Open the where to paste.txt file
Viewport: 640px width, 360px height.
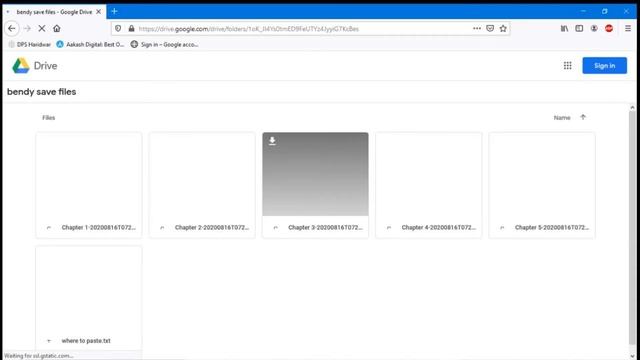point(89,298)
